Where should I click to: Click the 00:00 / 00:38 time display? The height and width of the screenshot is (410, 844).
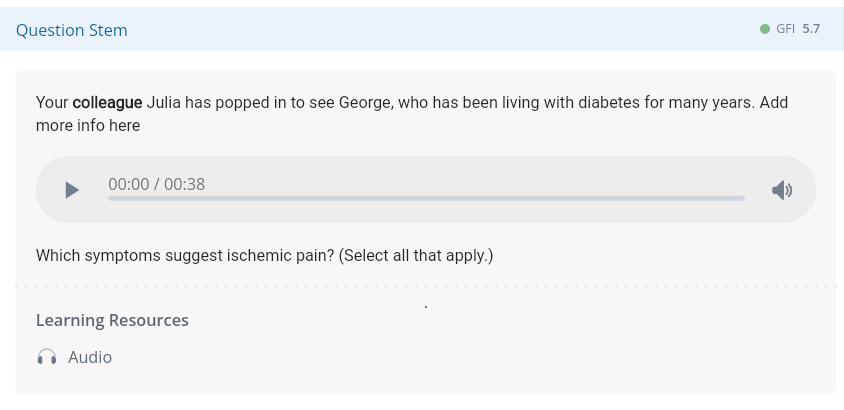click(x=157, y=184)
